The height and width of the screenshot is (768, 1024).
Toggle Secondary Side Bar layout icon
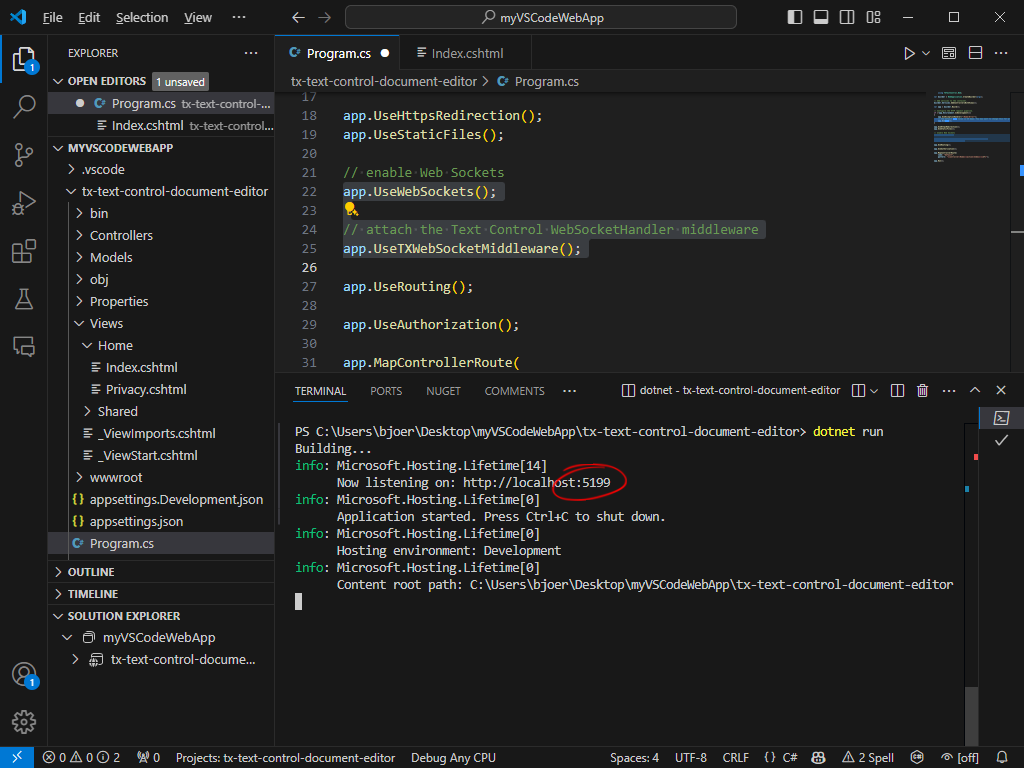click(847, 18)
